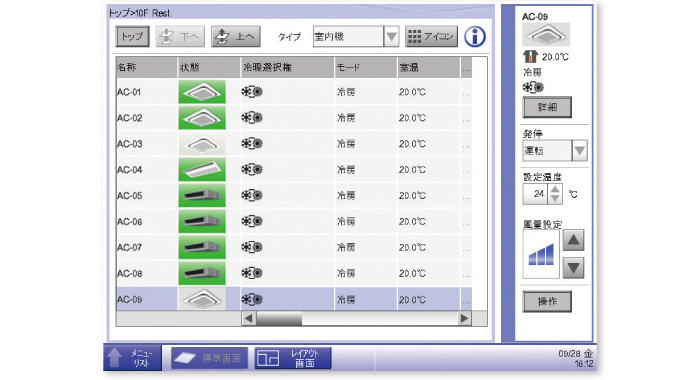The height and width of the screenshot is (380, 690).
Task: Raise fan speed with up arrow
Action: click(573, 240)
